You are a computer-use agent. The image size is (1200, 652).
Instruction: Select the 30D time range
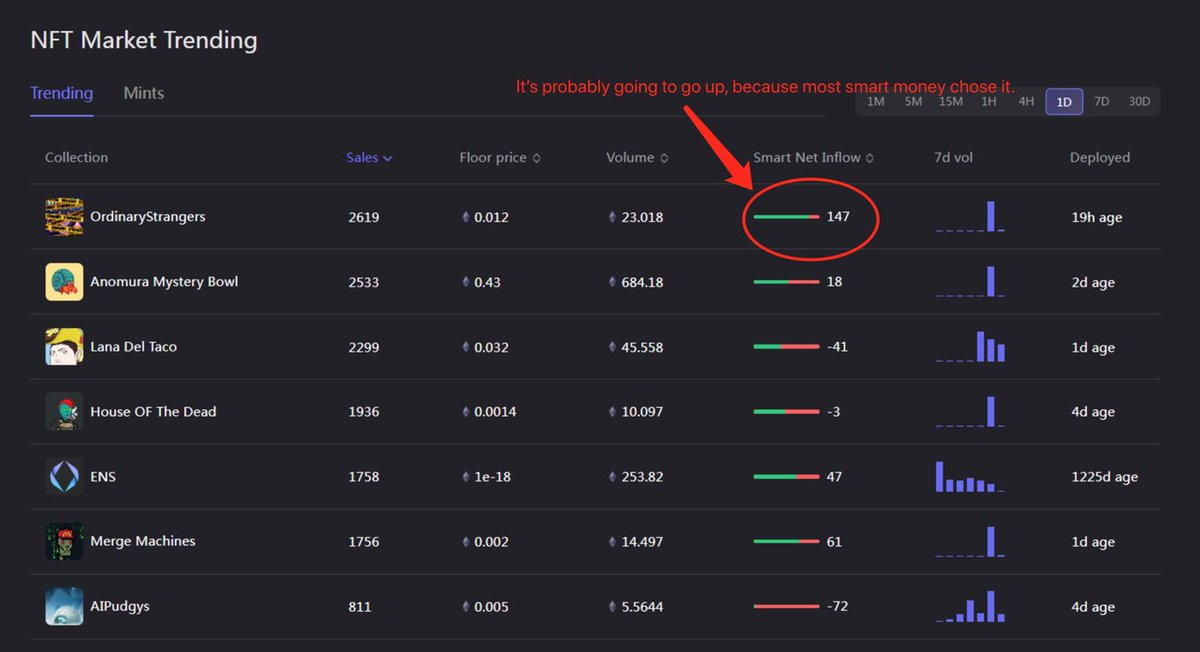pyautogui.click(x=1139, y=102)
